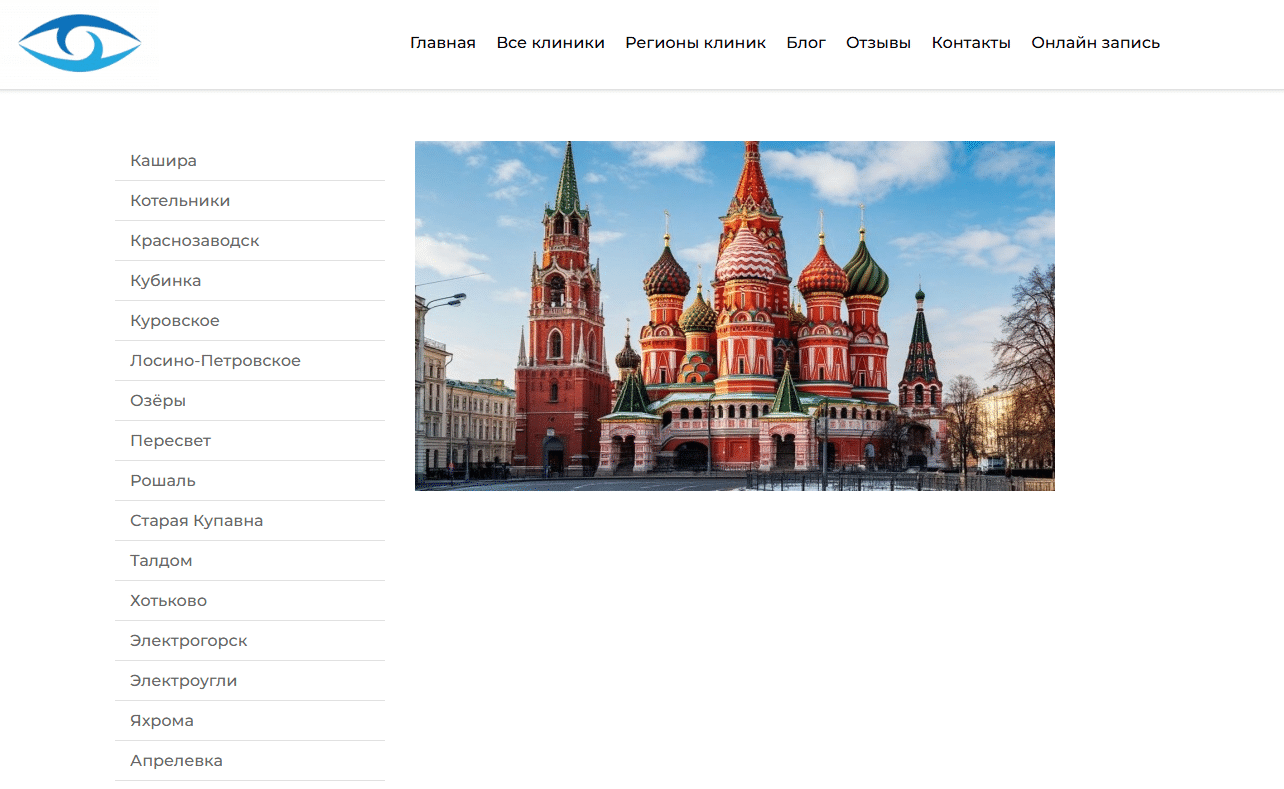Choose Электроугли in the city list
Image resolution: width=1284 pixels, height=789 pixels.
[x=183, y=681]
